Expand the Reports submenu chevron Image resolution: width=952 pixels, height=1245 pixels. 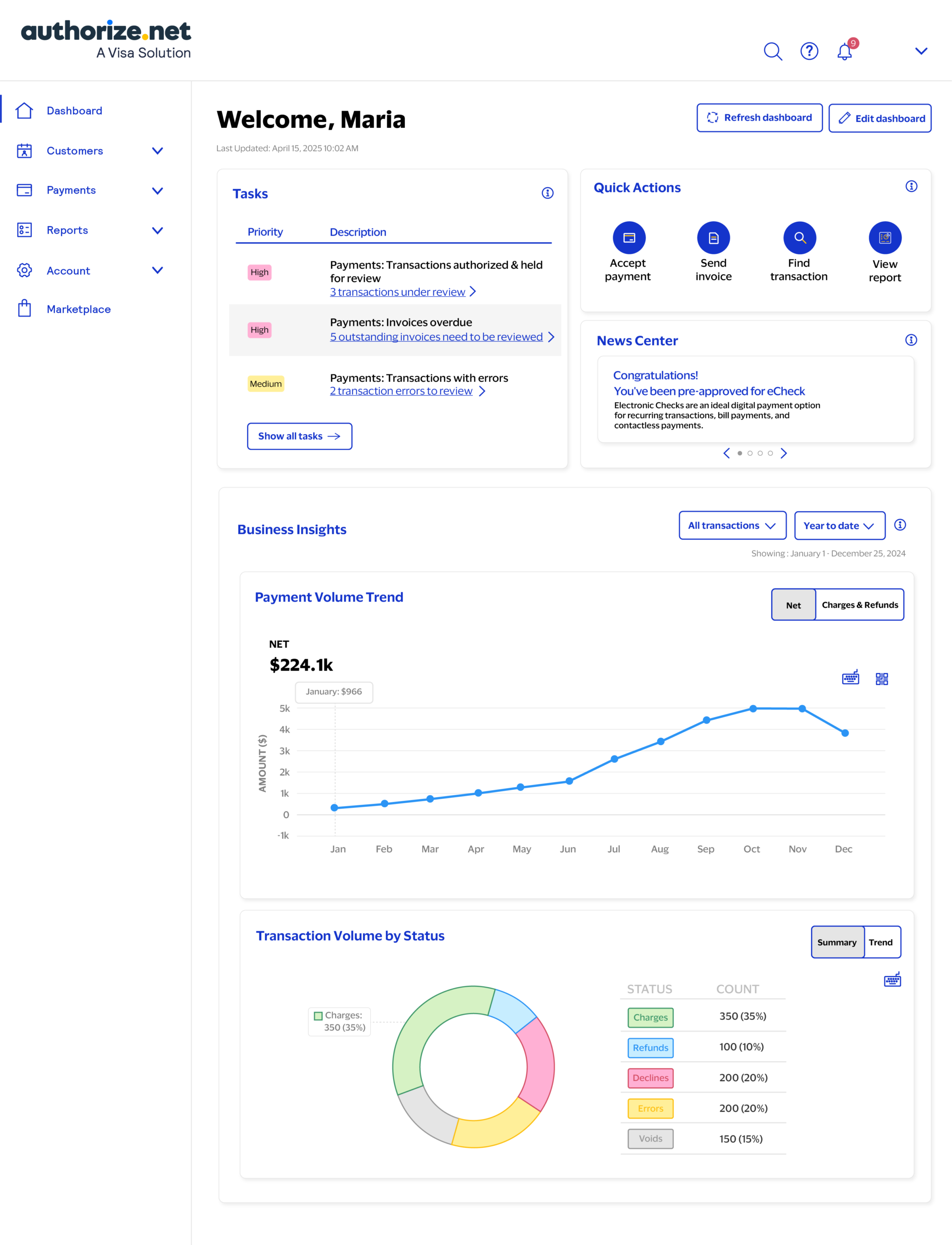click(x=158, y=231)
